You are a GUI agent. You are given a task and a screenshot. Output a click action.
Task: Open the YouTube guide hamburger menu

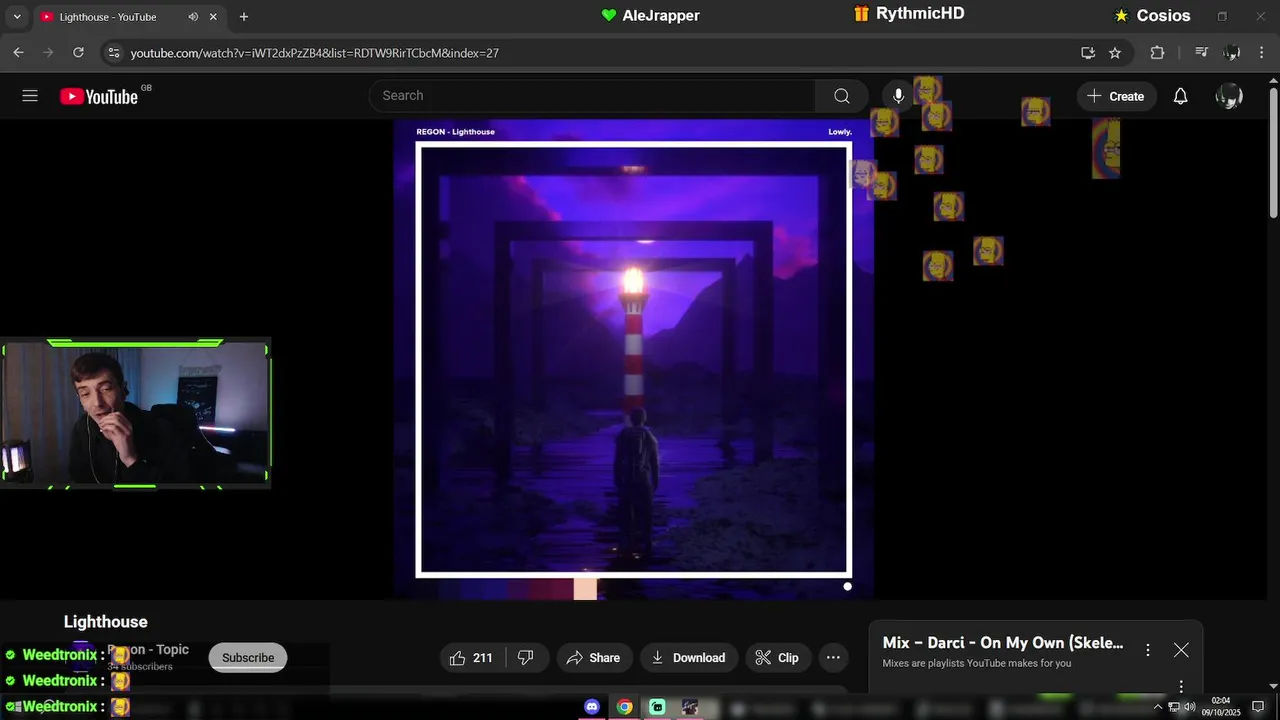pyautogui.click(x=30, y=96)
